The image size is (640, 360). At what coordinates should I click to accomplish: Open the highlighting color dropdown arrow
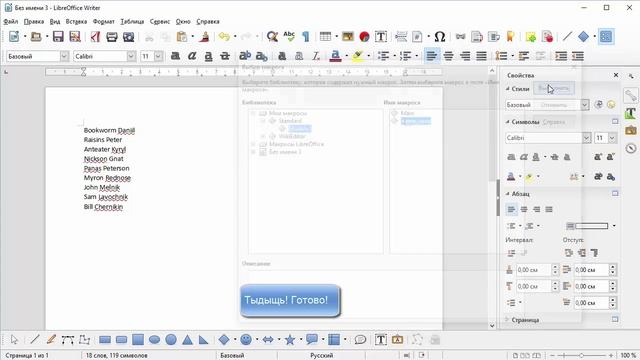pyautogui.click(x=368, y=56)
